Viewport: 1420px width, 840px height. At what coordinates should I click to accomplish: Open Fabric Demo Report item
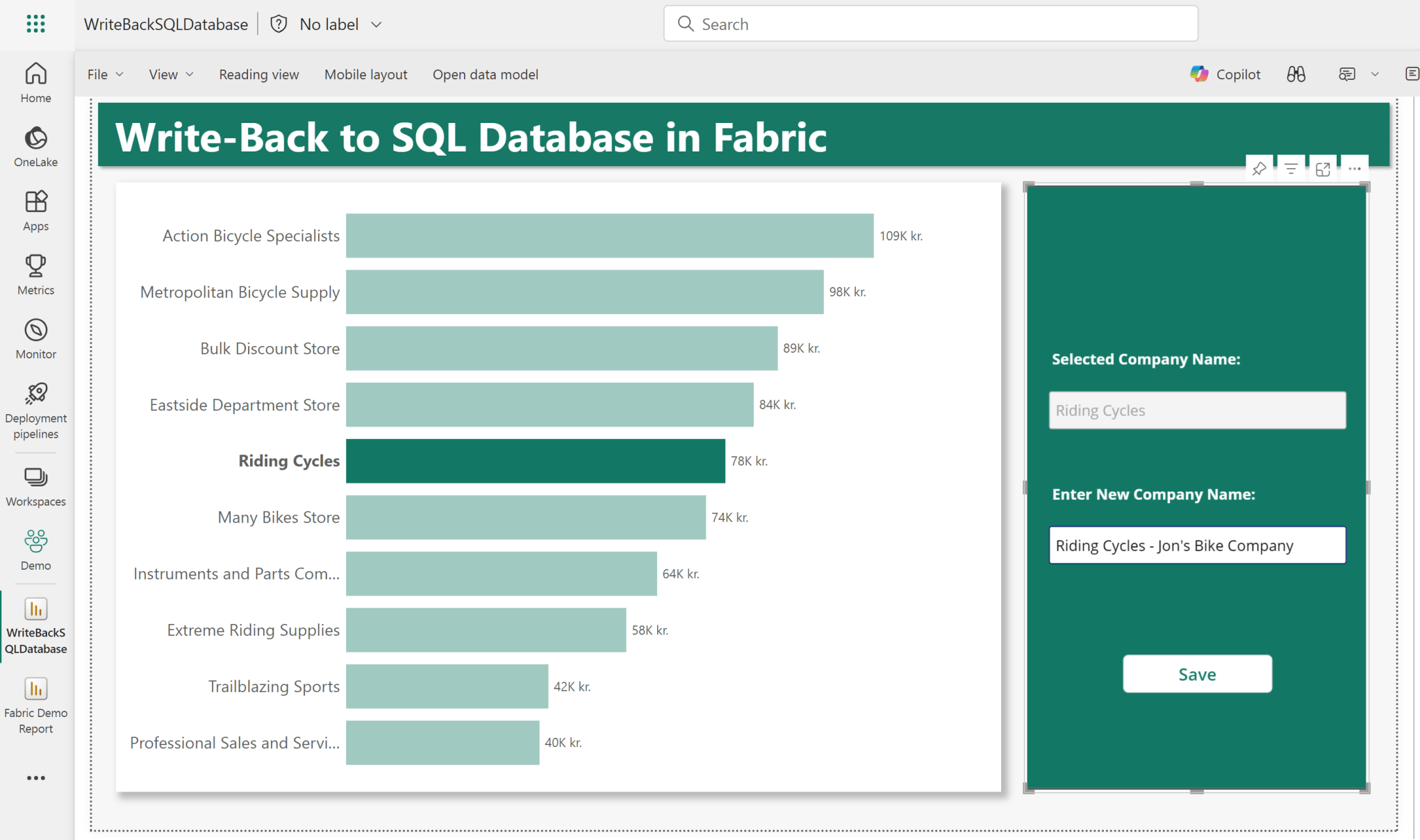35,705
